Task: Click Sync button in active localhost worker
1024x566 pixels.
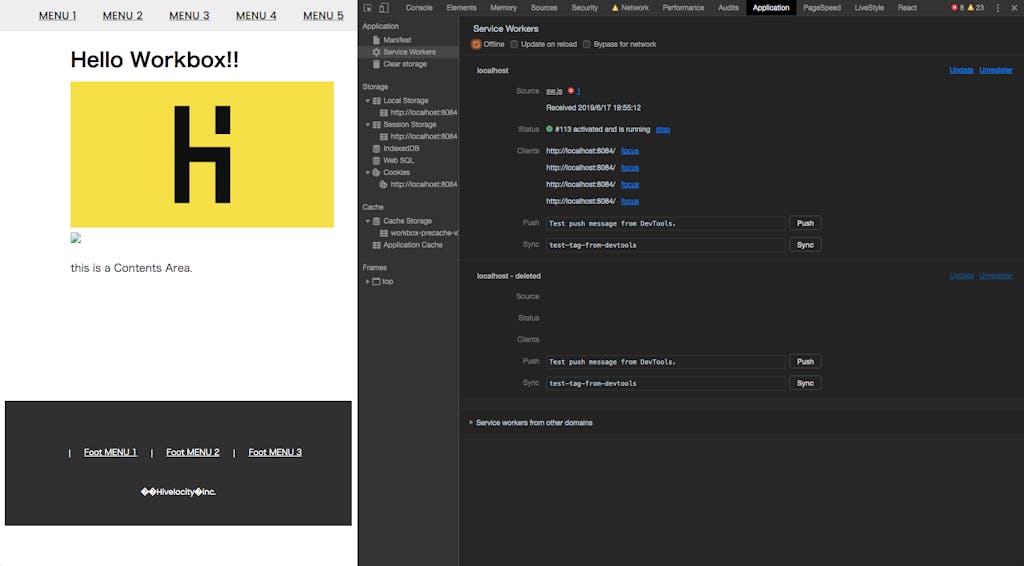Action: [805, 245]
